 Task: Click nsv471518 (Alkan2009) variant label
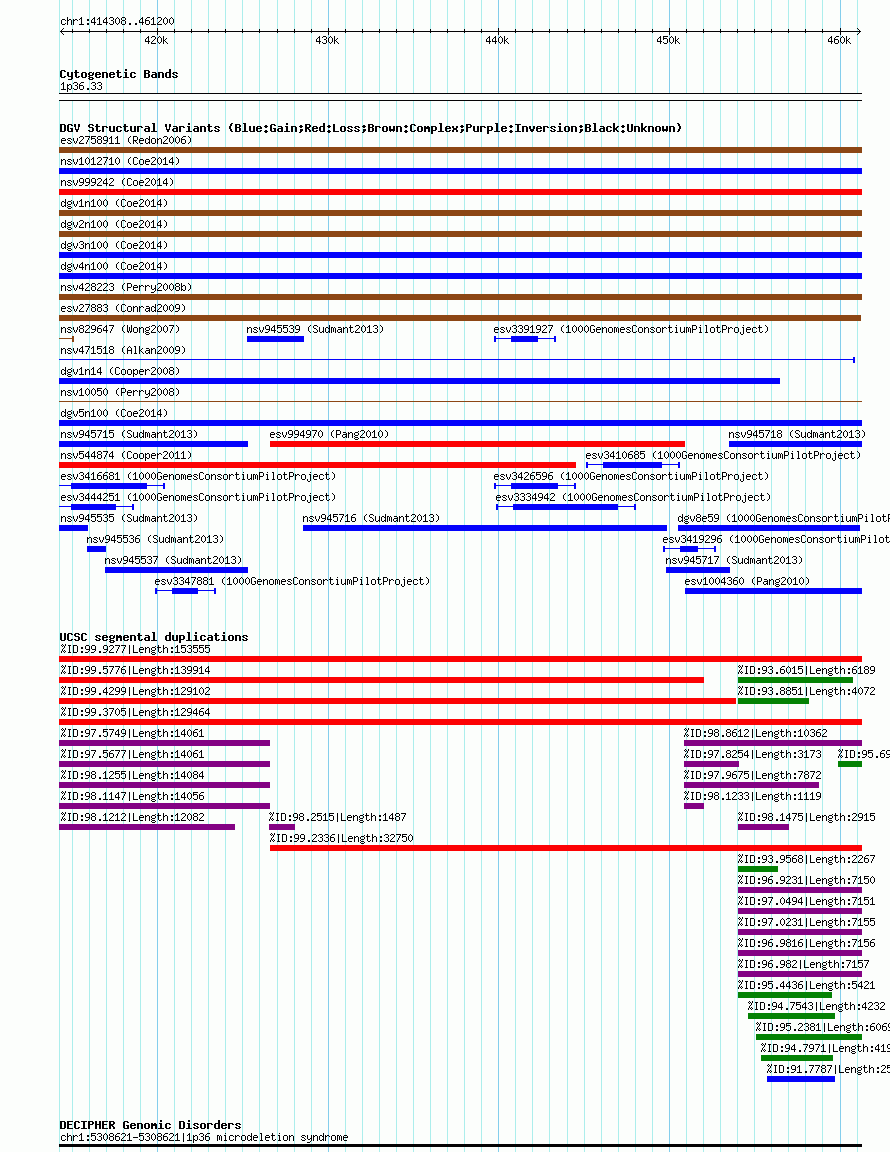(x=123, y=350)
